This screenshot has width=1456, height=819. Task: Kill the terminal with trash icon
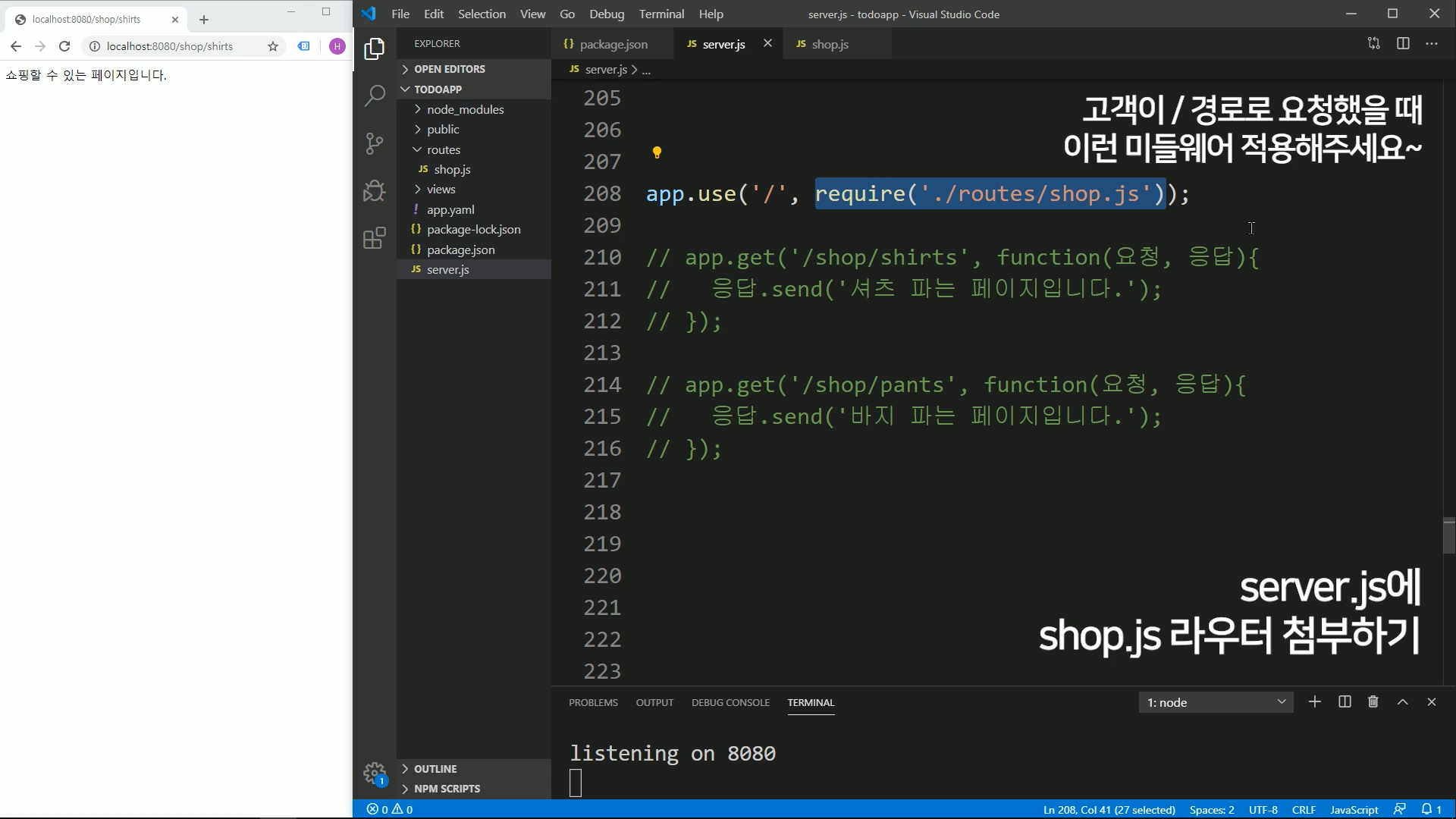(x=1373, y=702)
